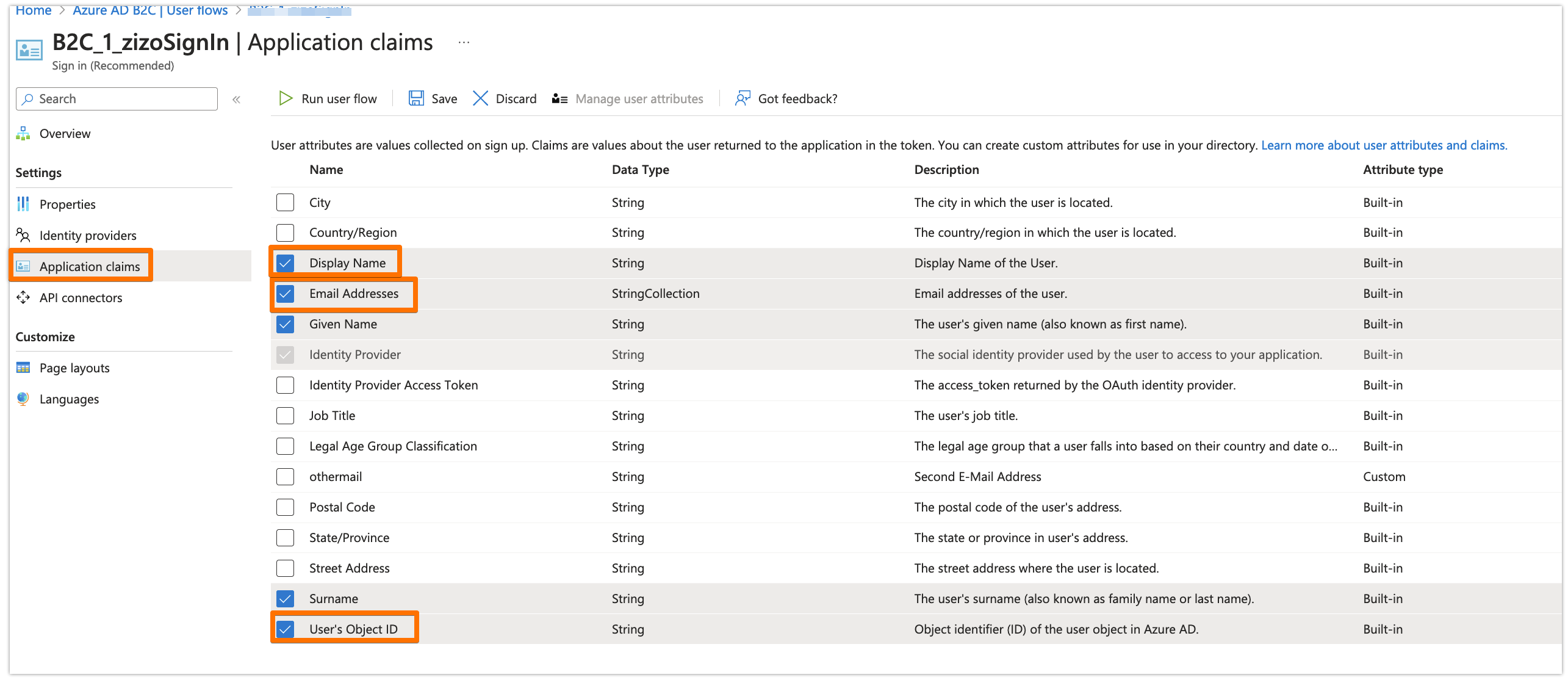This screenshot has width=1568, height=680.
Task: Click the Save floppy disk icon
Action: point(416,98)
